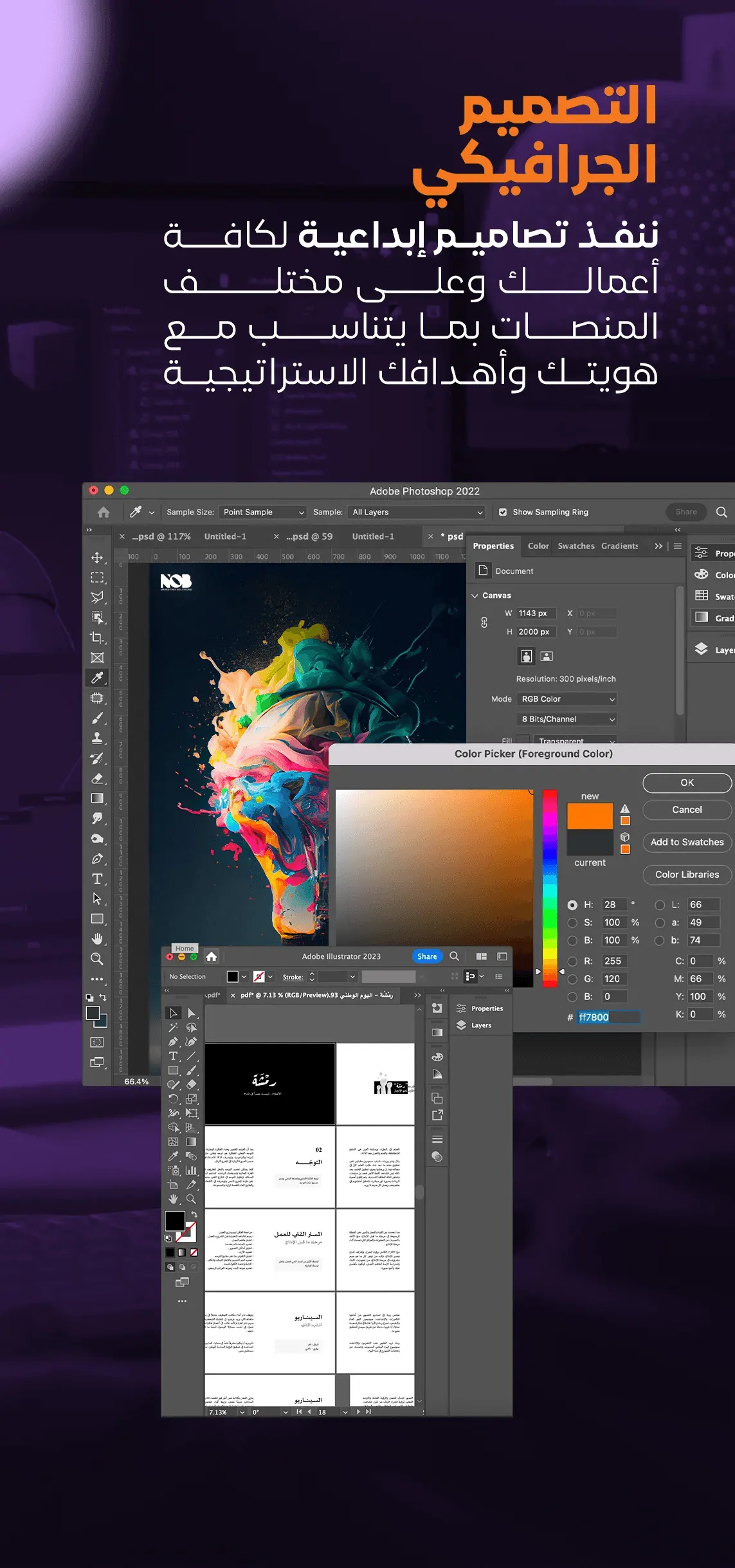Viewport: 735px width, 1568px height.
Task: Click the landscape canvas orientation icon
Action: (x=547, y=656)
